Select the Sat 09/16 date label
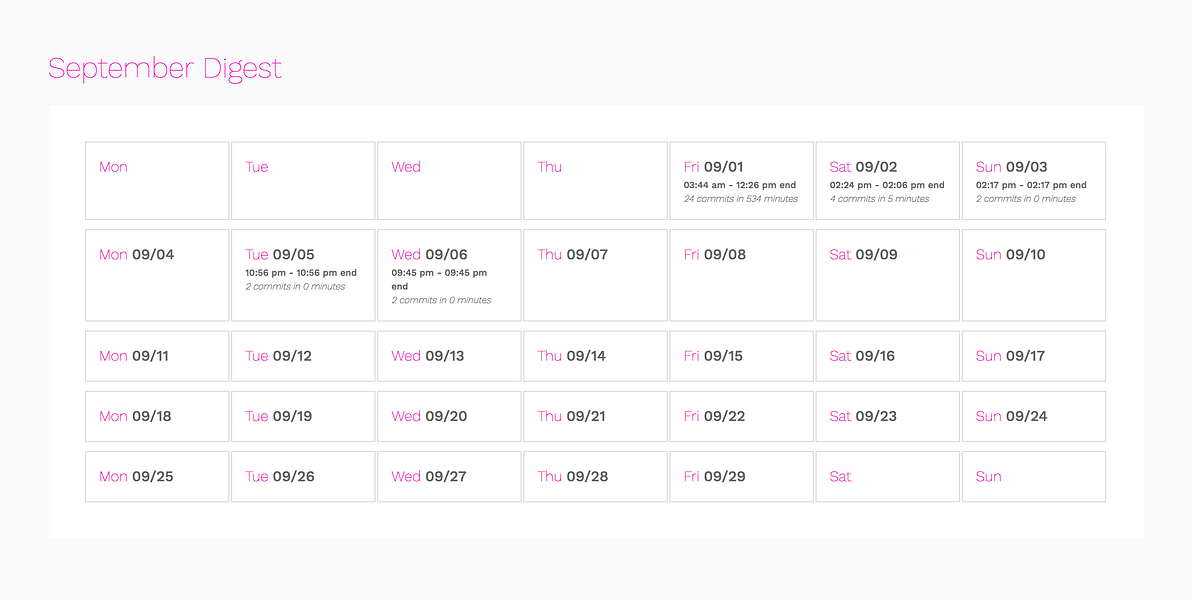The height and width of the screenshot is (600, 1192). click(x=862, y=356)
